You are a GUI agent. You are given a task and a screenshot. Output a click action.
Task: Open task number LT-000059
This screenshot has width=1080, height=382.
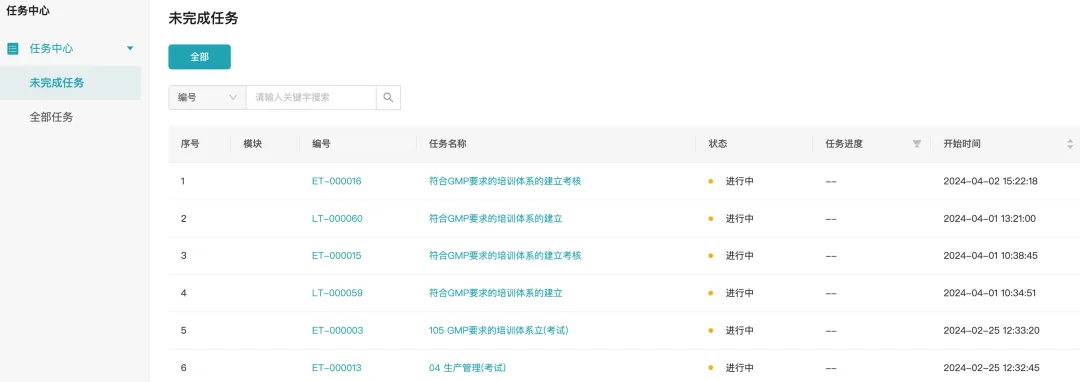coord(338,293)
